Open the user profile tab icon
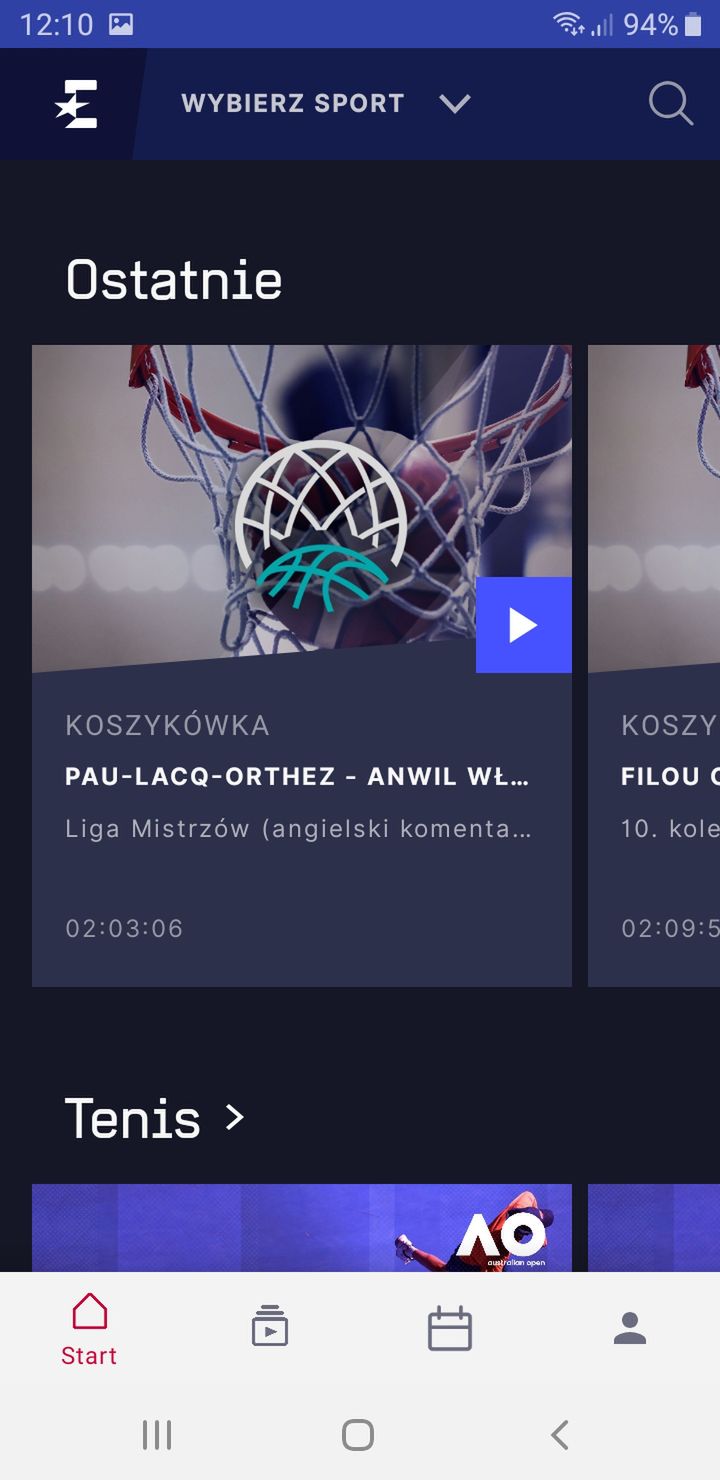Viewport: 720px width, 1480px height. (630, 1328)
